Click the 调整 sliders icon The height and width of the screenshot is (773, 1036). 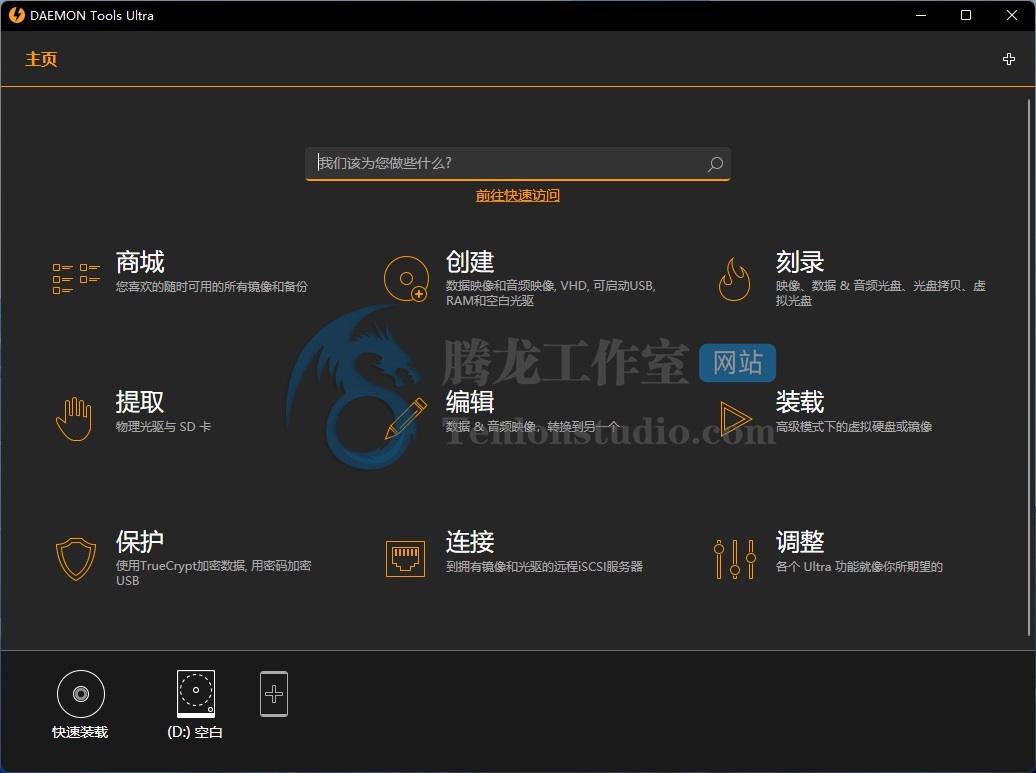pos(735,559)
